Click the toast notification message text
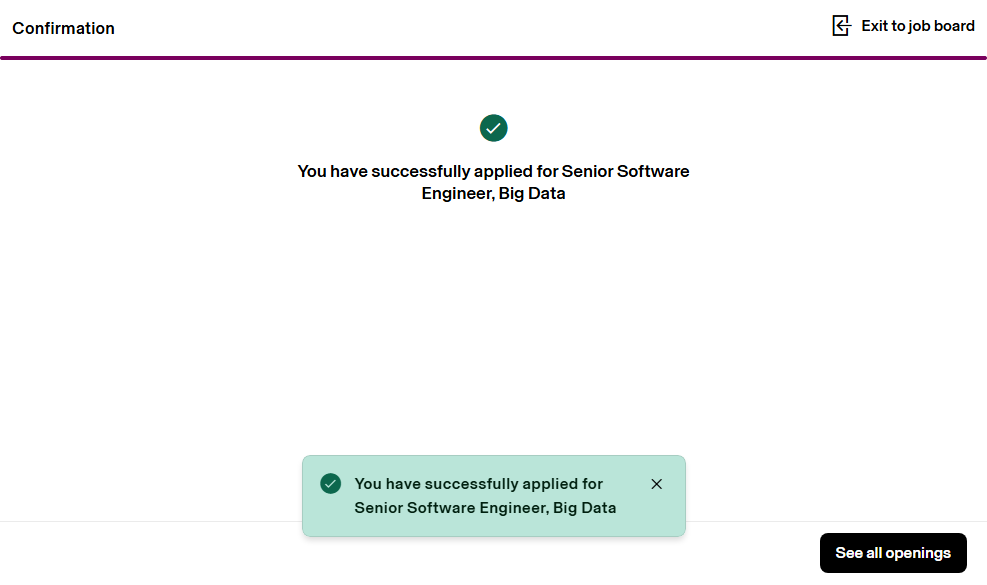987x585 pixels. pos(485,496)
